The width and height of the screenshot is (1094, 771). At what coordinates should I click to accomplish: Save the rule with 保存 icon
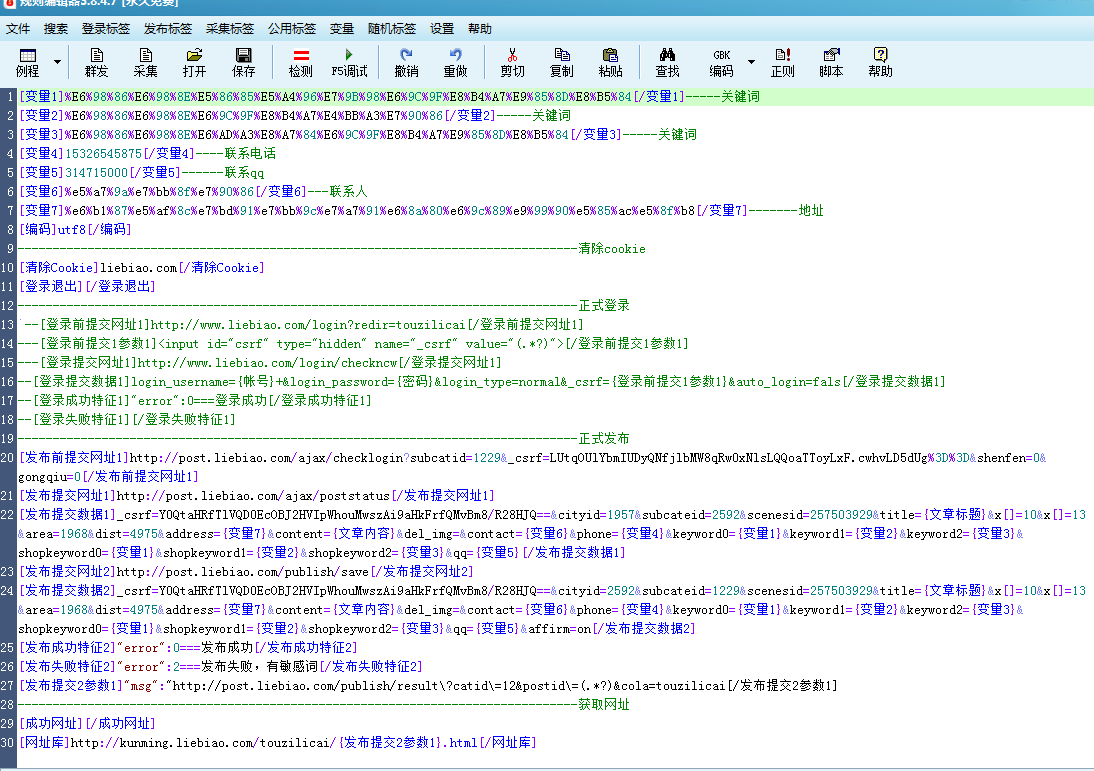tap(243, 62)
